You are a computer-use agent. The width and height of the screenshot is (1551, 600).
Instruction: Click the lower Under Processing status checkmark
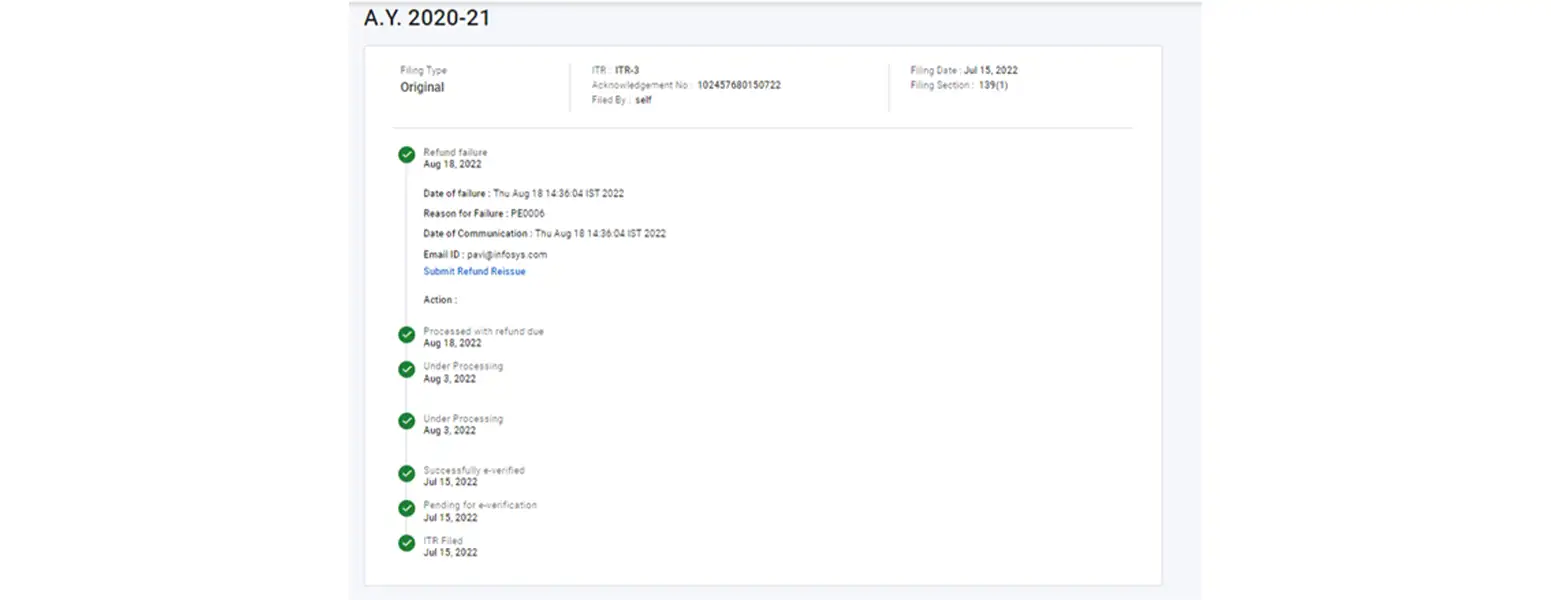406,422
